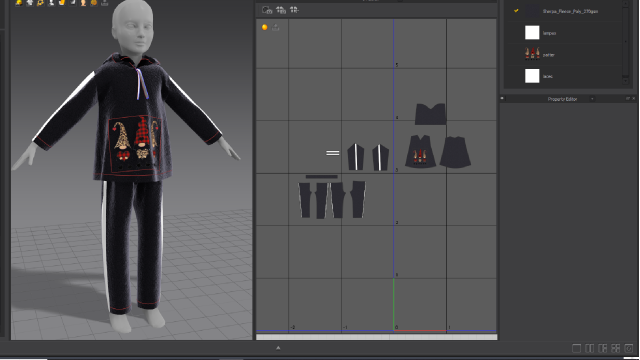Click the 'lampas' fabric name

(x=549, y=33)
